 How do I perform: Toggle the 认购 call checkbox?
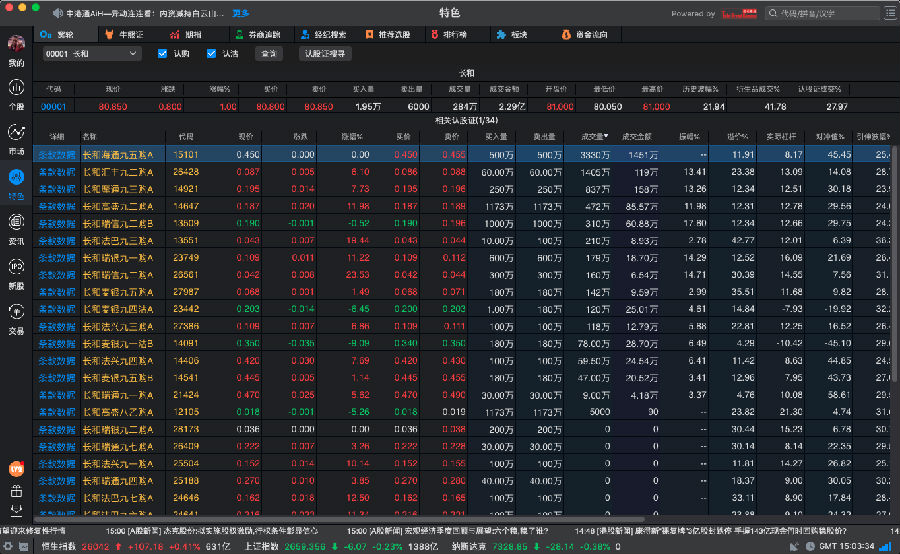click(162, 53)
